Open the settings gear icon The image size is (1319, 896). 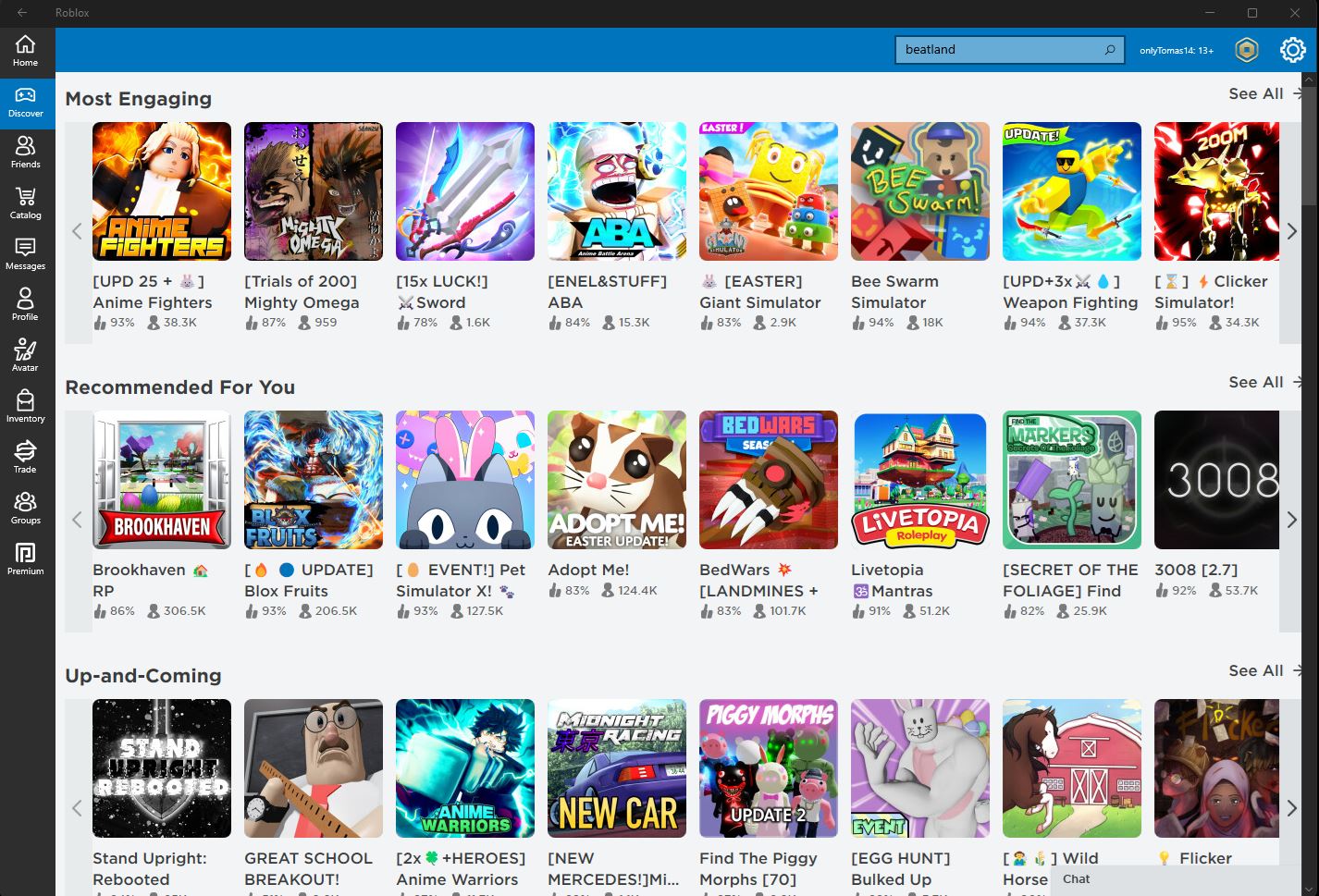(x=1292, y=50)
